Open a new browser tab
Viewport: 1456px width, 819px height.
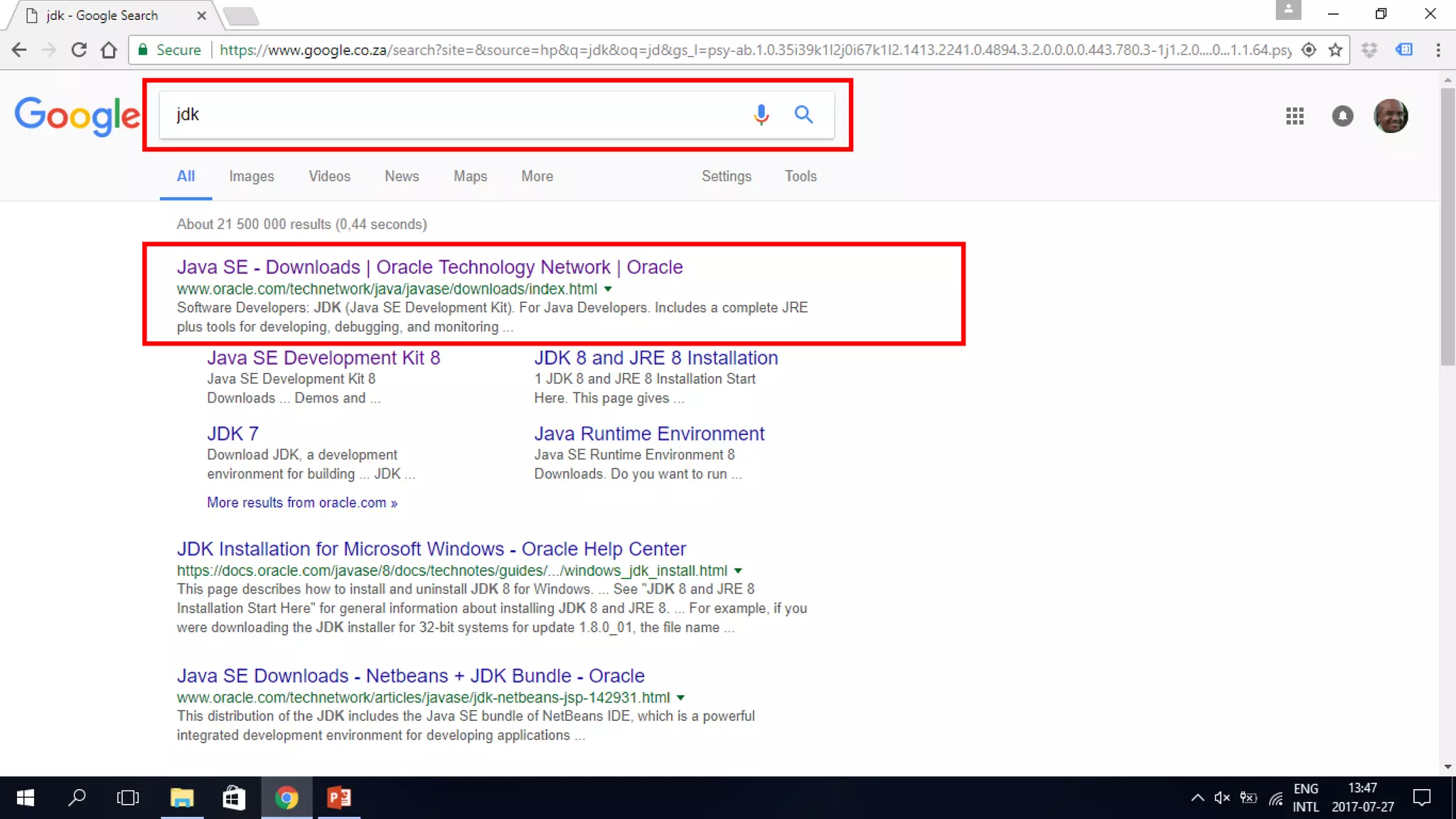pos(241,16)
